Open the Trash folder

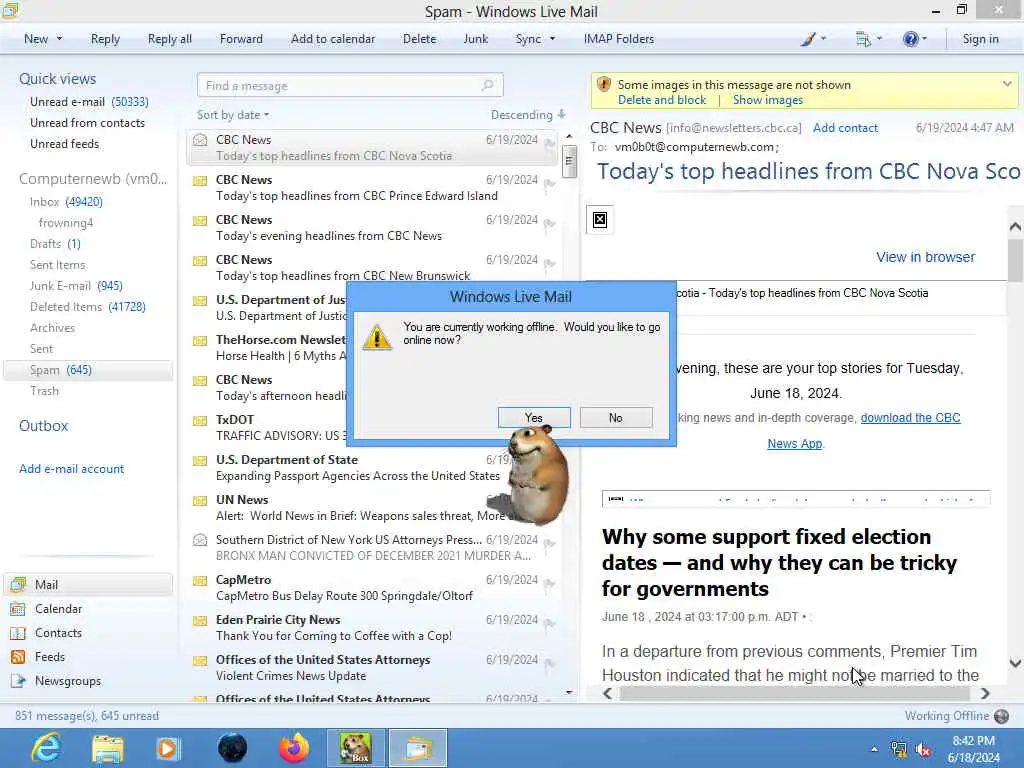pyautogui.click(x=44, y=391)
